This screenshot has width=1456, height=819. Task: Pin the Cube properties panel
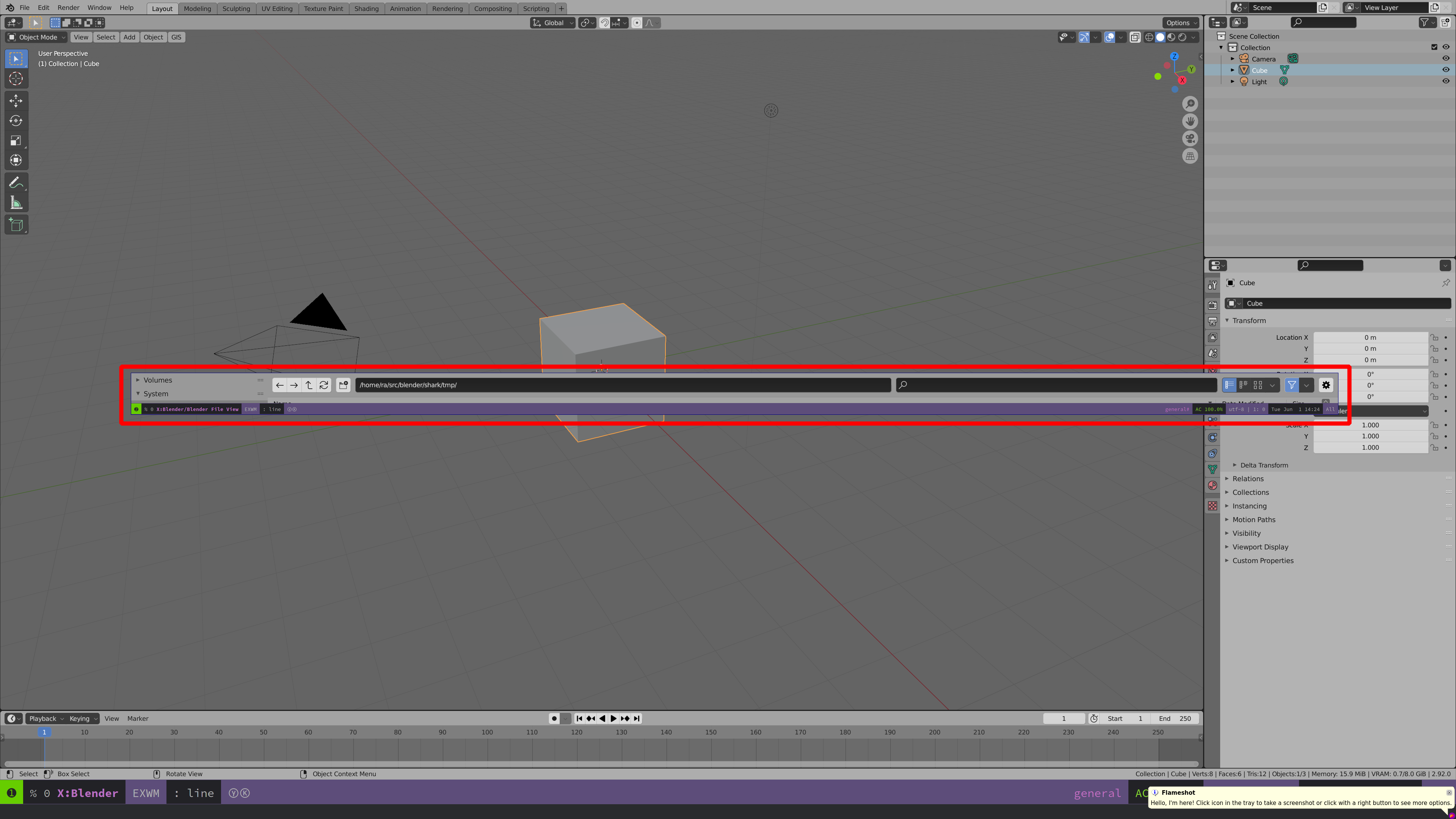click(1445, 282)
